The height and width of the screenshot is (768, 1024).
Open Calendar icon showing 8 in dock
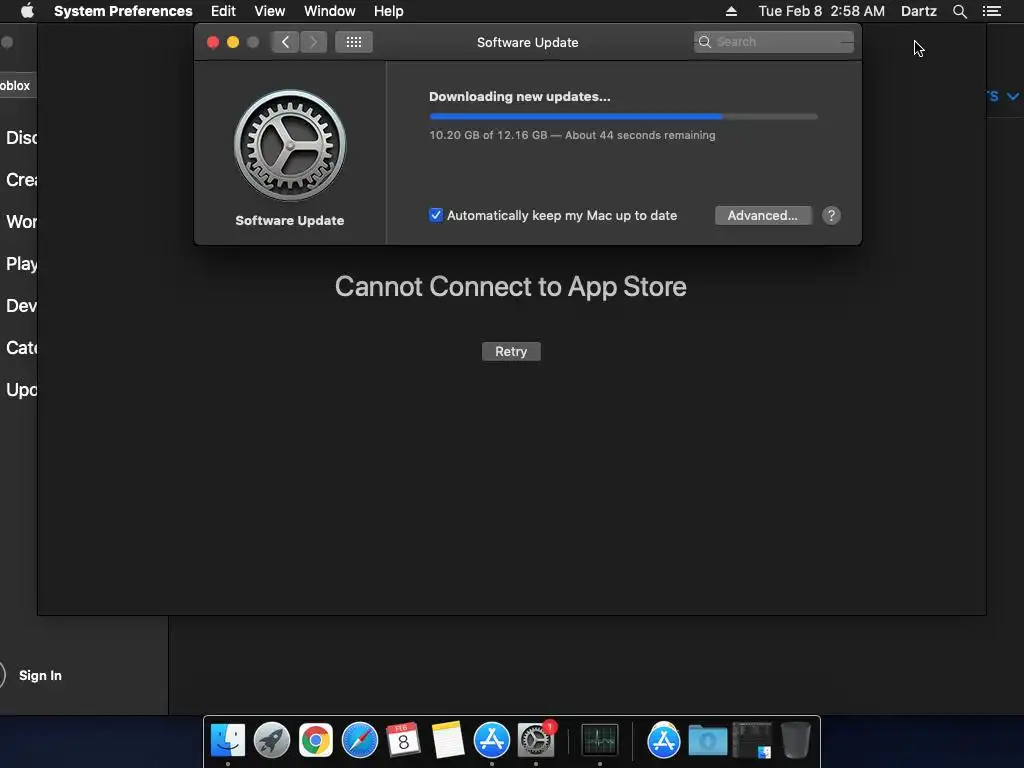403,740
